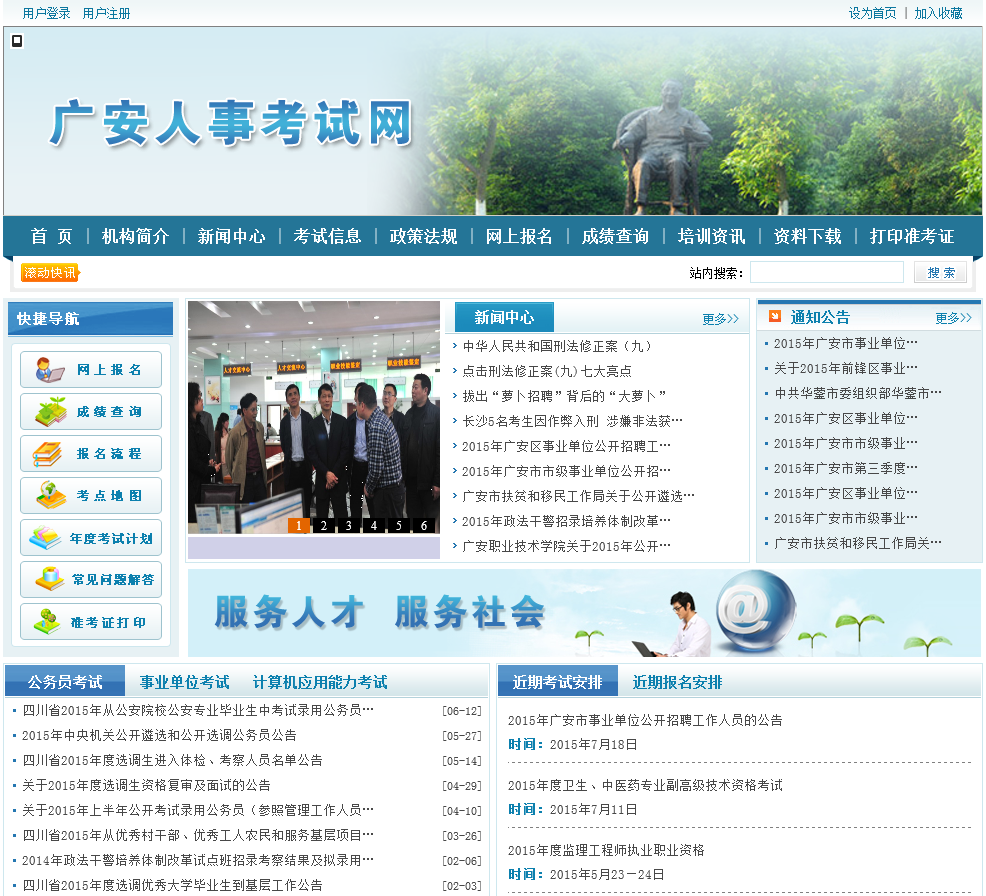Image resolution: width=986 pixels, height=896 pixels.
Task: Expand 更多>> in the 新闻中心 panel
Action: pos(721,319)
